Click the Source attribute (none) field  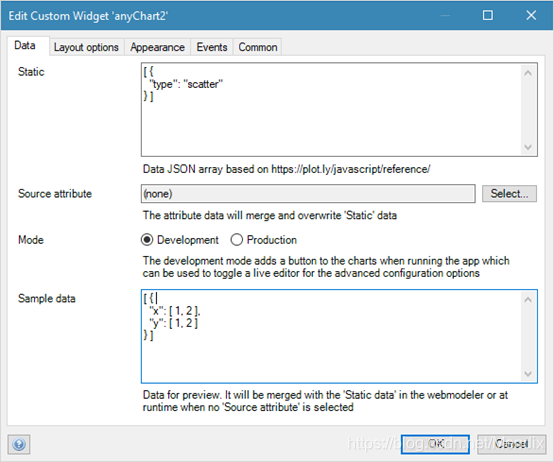308,194
